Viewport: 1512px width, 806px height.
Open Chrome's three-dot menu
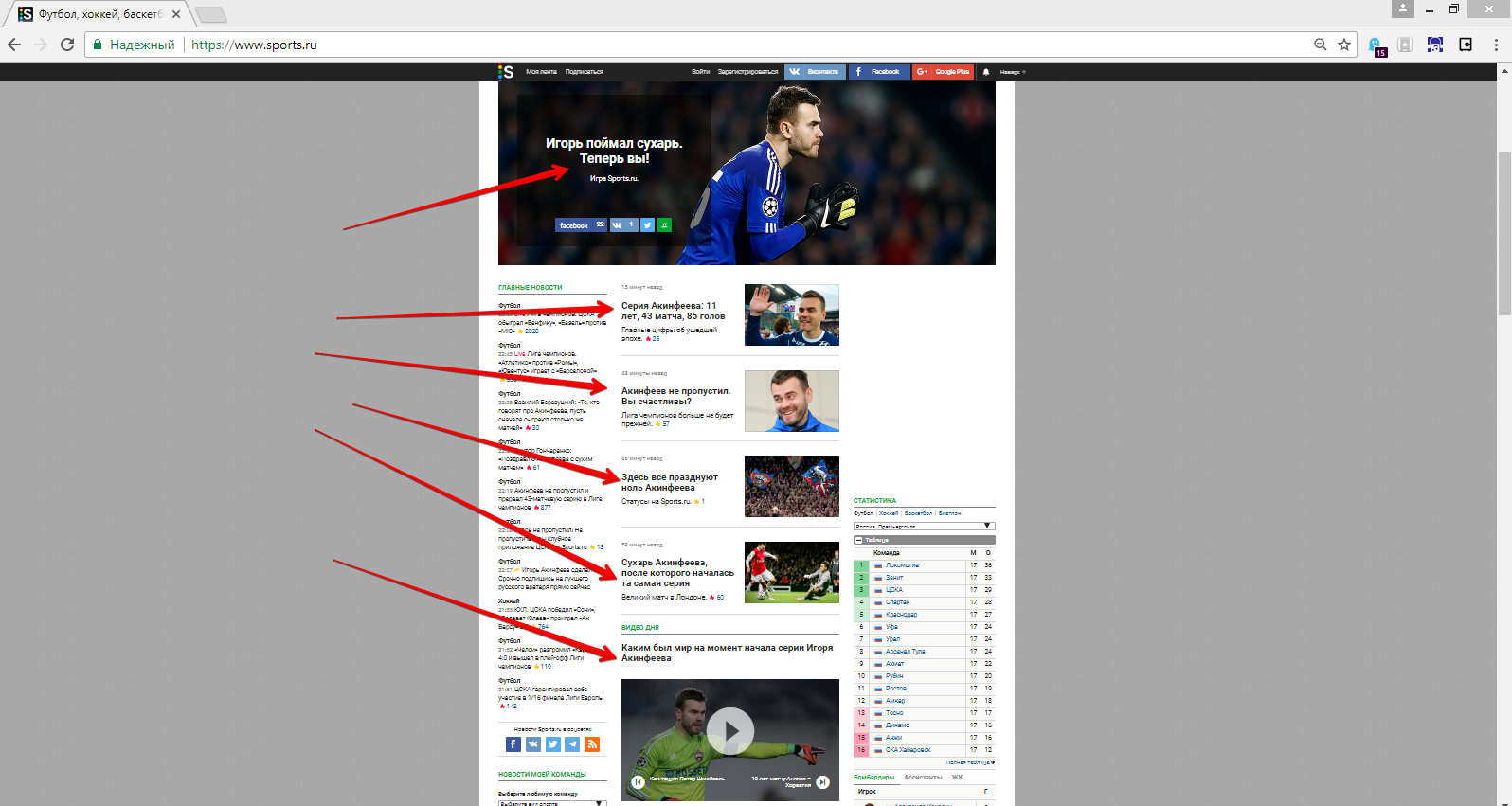point(1496,45)
